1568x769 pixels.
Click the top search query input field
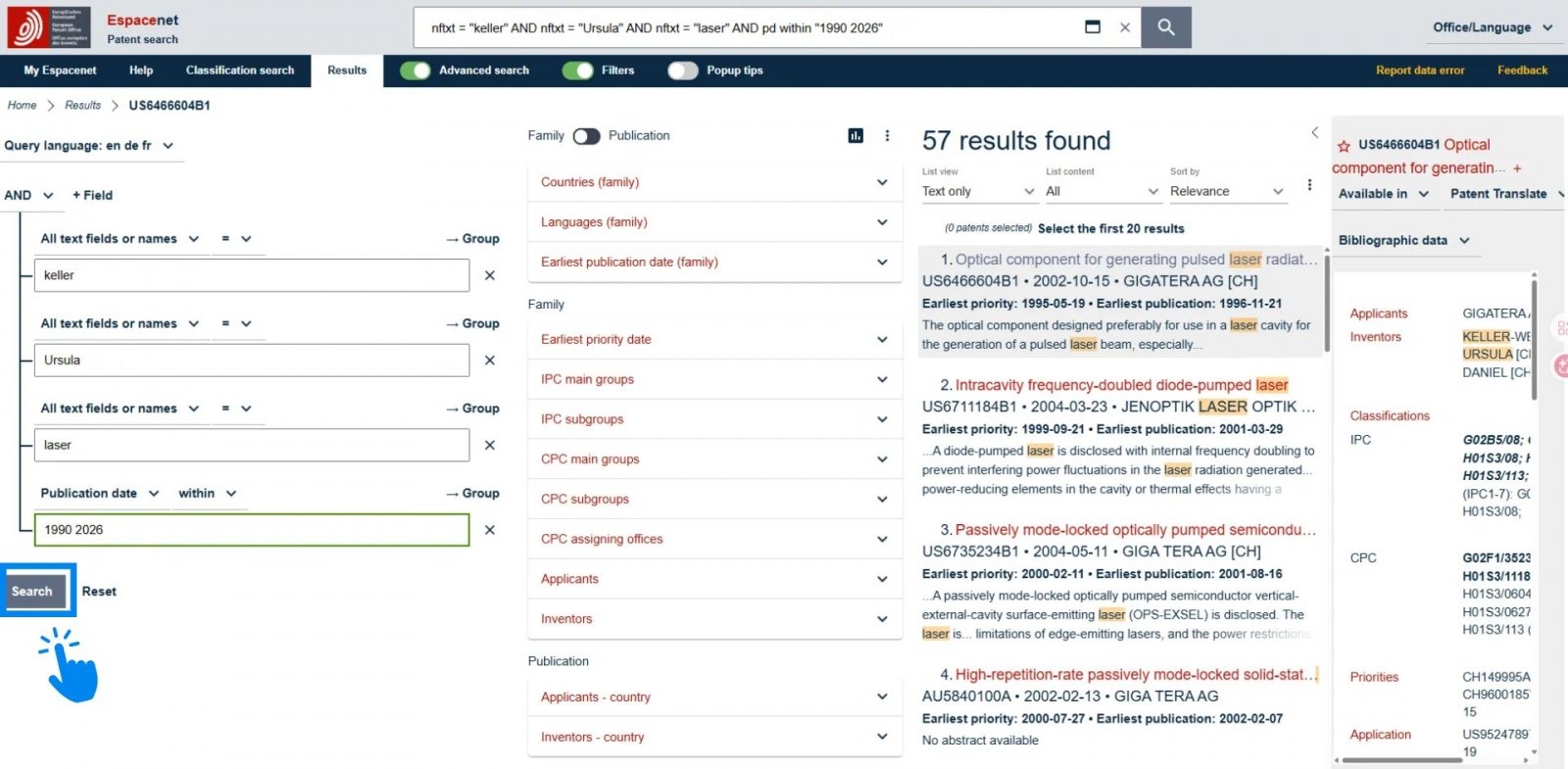pos(750,27)
